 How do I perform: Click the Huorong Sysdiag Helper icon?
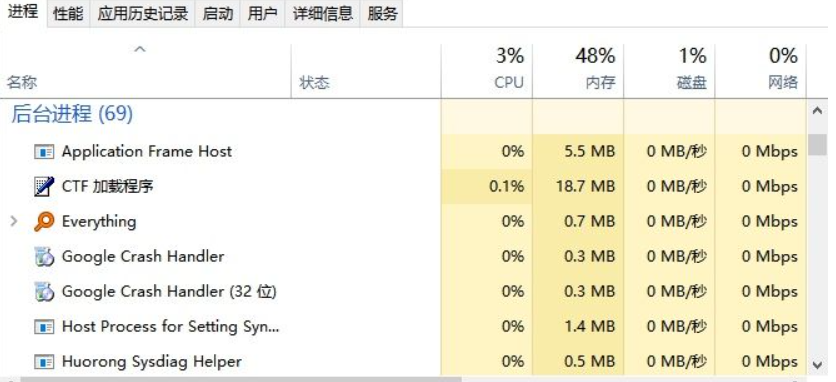pyautogui.click(x=44, y=362)
